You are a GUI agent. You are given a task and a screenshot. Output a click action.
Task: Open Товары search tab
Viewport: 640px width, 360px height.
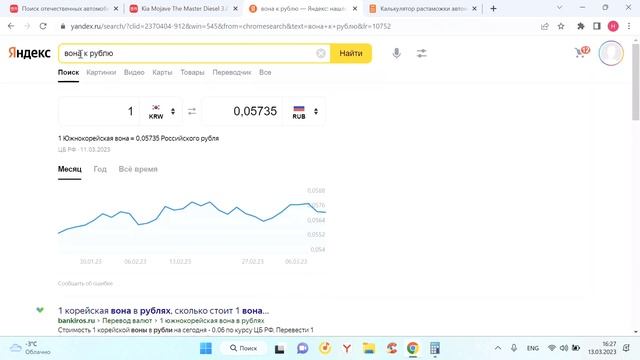click(x=192, y=72)
